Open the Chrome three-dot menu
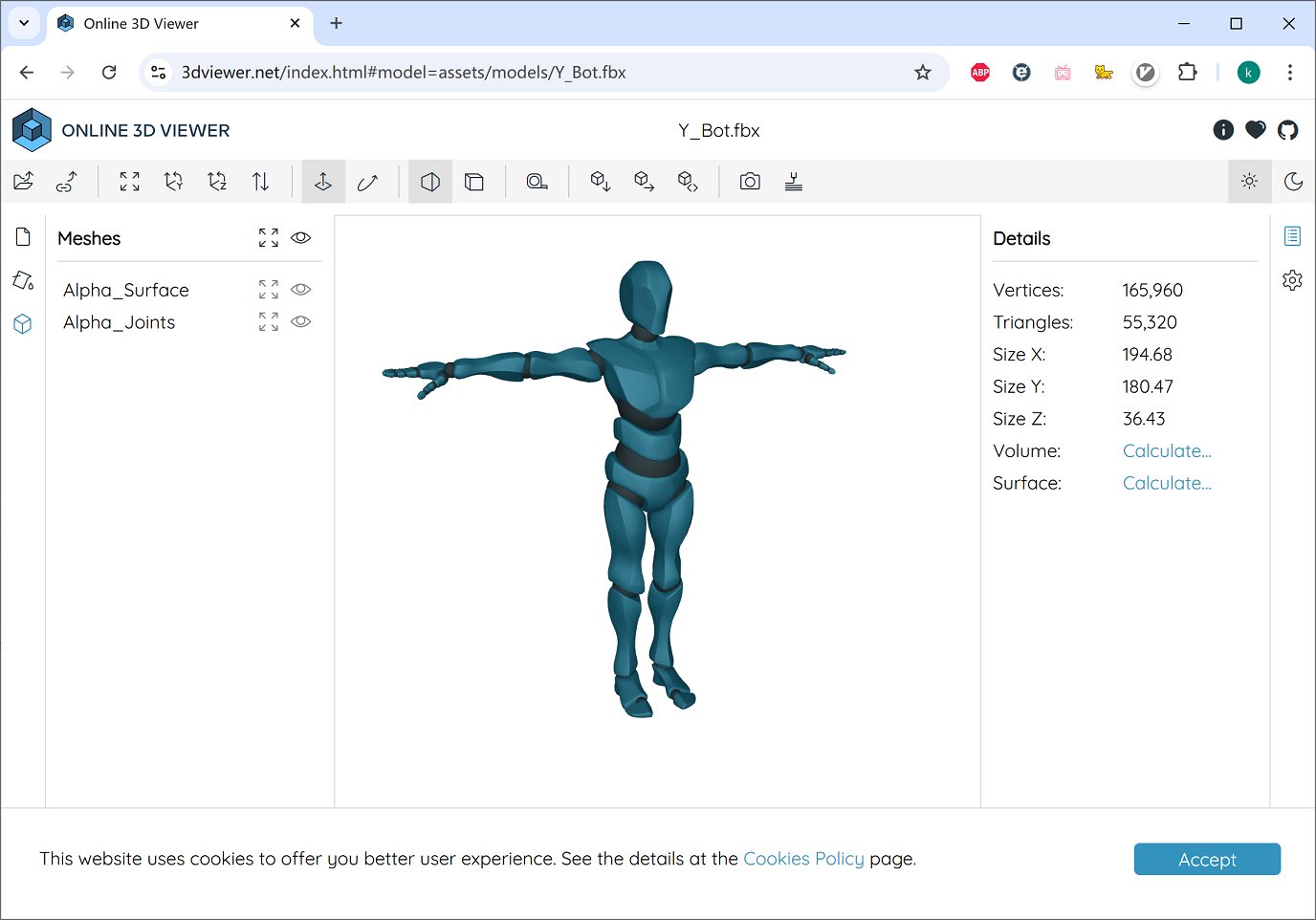 (1290, 73)
